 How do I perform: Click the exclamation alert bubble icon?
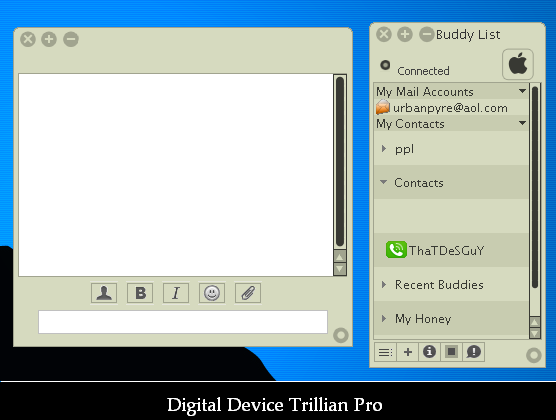pos(473,352)
